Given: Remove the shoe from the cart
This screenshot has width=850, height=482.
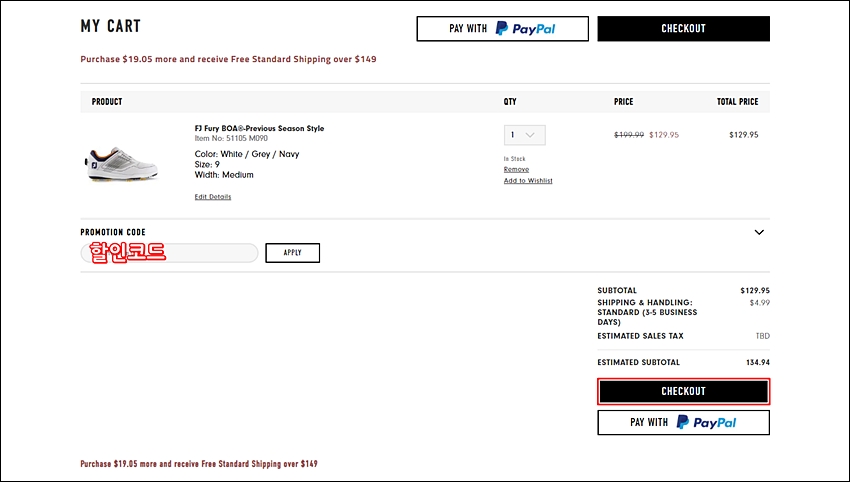Looking at the screenshot, I should coord(516,169).
